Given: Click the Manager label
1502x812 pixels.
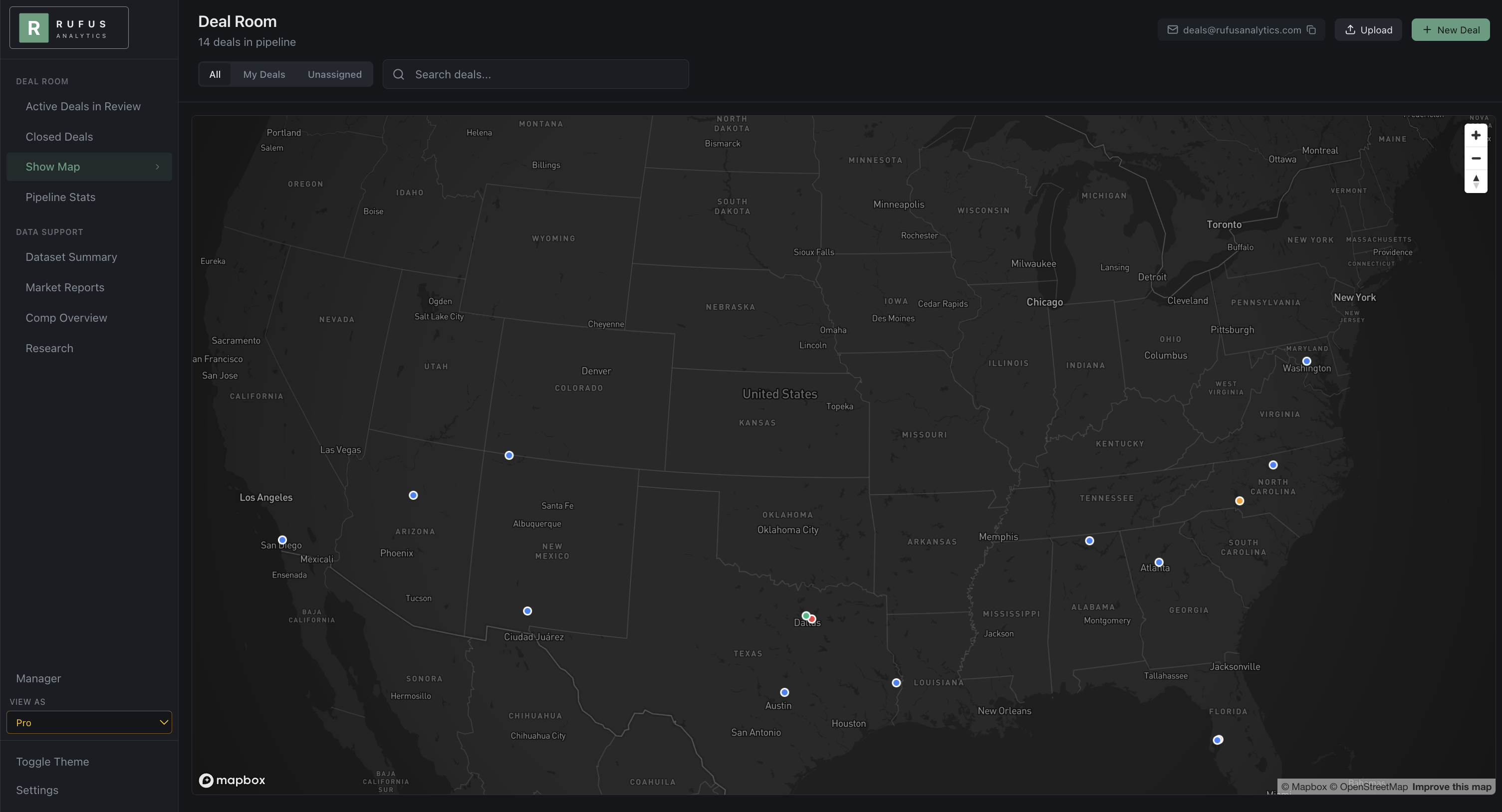Looking at the screenshot, I should [x=38, y=678].
